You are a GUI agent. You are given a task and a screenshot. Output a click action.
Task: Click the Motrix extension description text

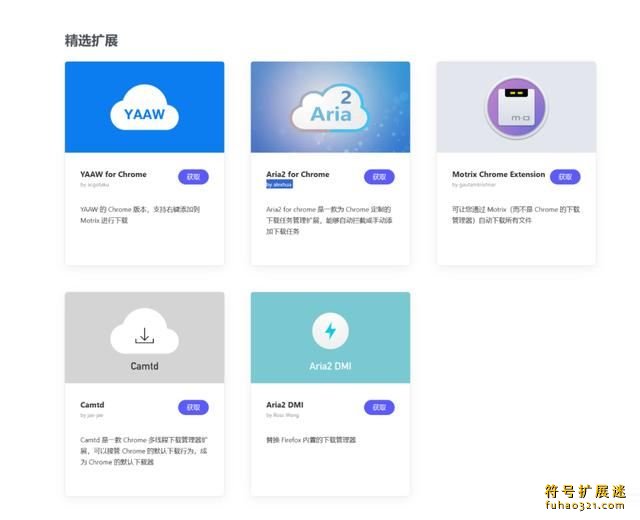(x=516, y=215)
